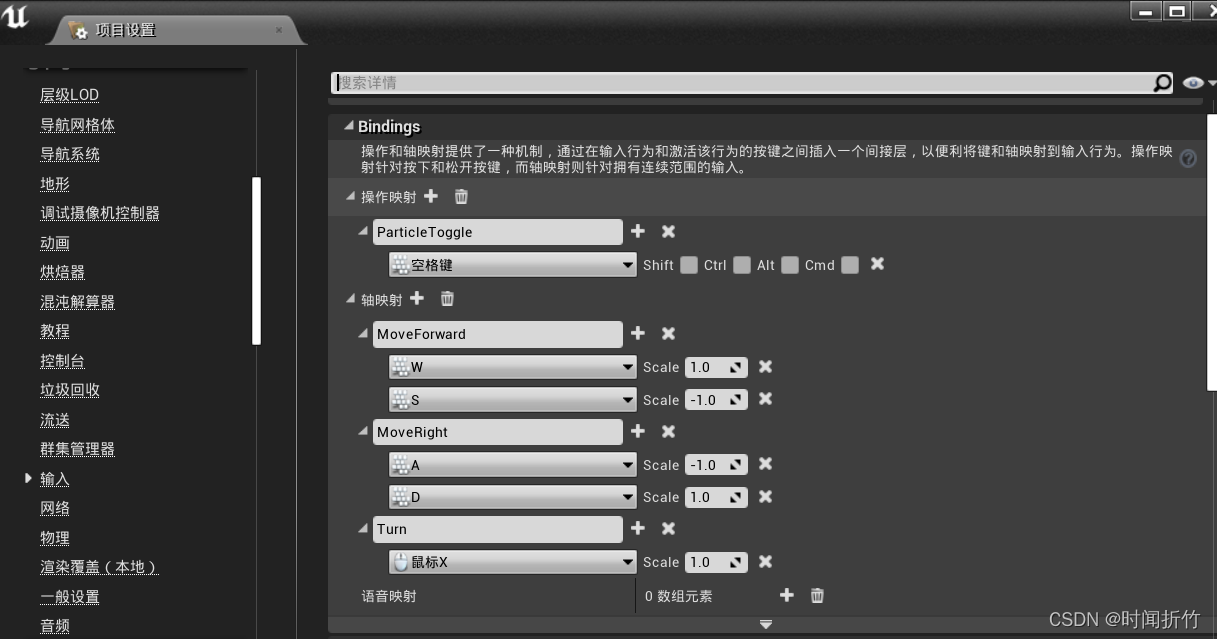Open the A key dropdown
Image resolution: width=1217 pixels, height=639 pixels.
tap(512, 465)
